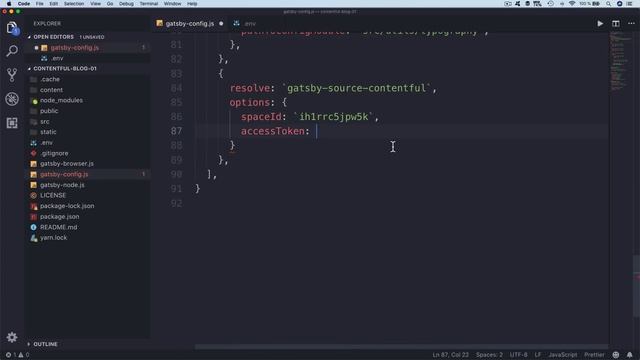Open the Wi-Fi menu bar icon
Viewport: 640px width, 360px height.
point(572,4)
